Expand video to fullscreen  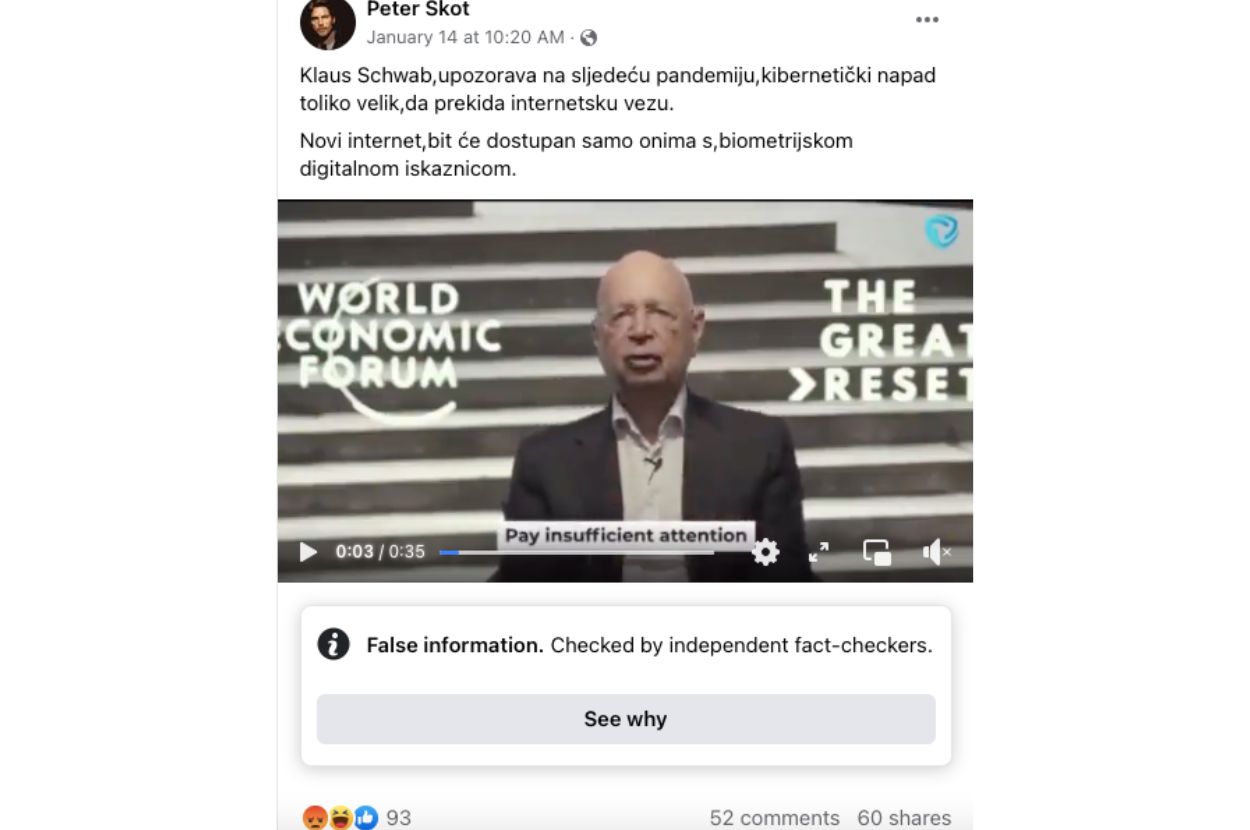pyautogui.click(x=819, y=552)
